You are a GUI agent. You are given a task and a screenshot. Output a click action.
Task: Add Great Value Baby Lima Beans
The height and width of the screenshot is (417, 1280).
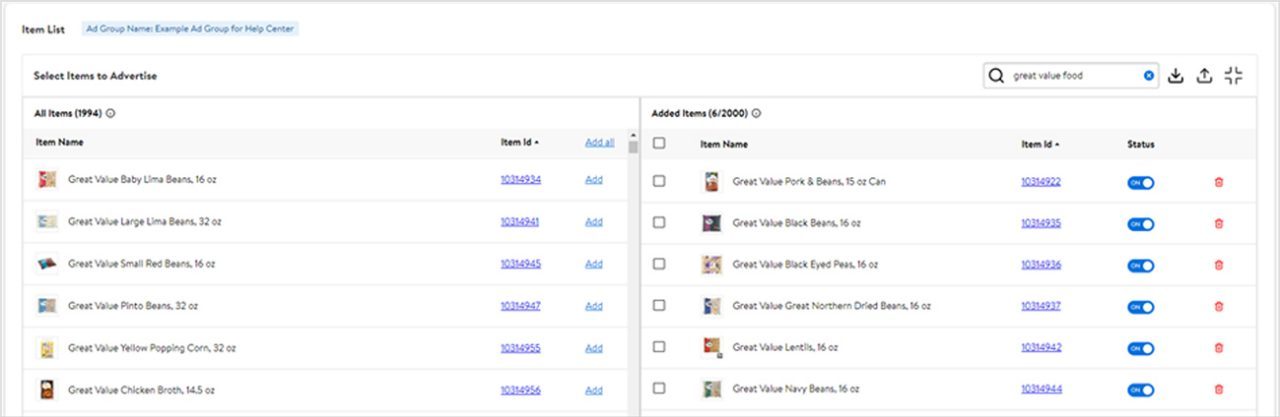coord(594,180)
